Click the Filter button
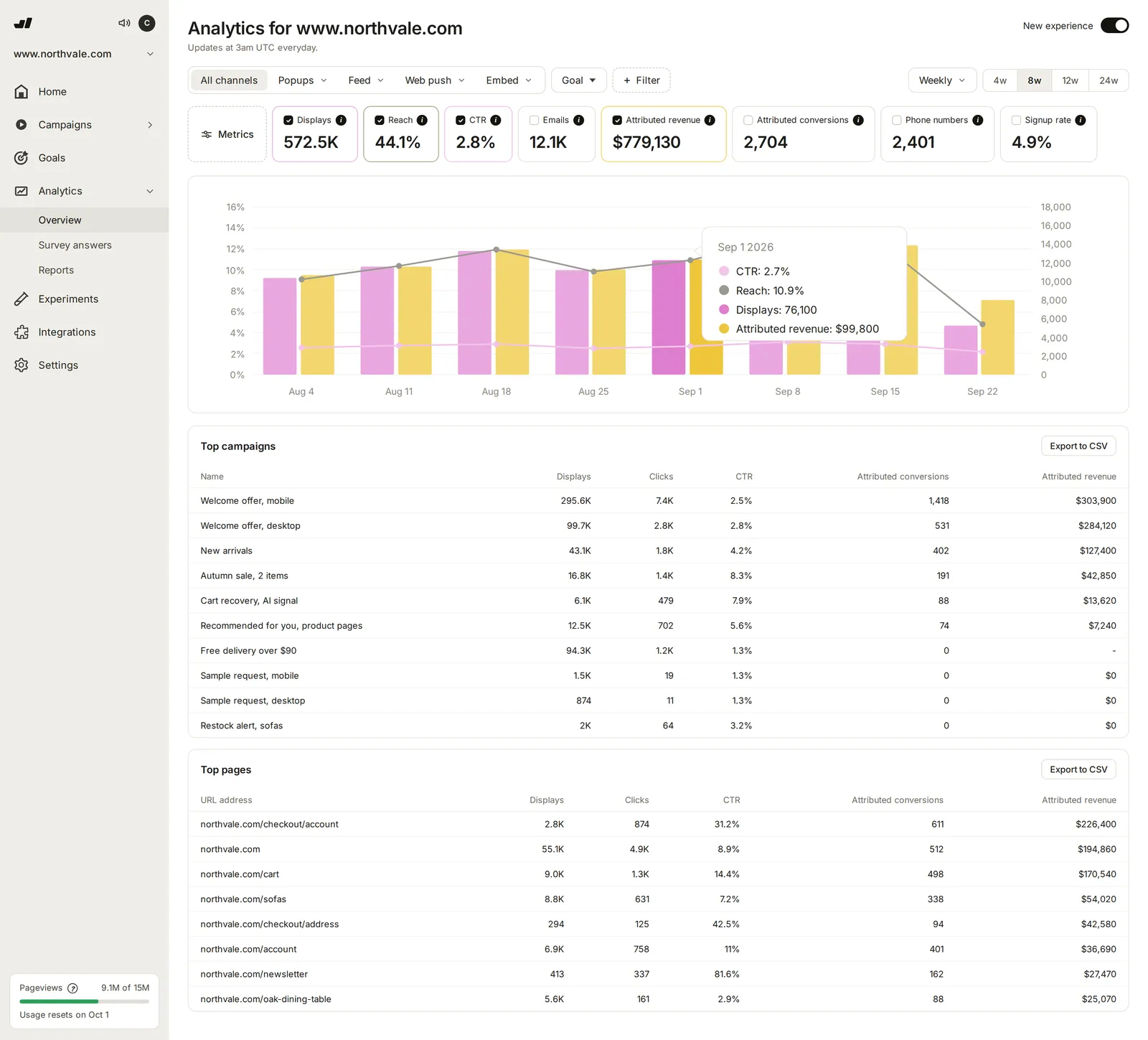This screenshot has width=1148, height=1040. [x=641, y=80]
